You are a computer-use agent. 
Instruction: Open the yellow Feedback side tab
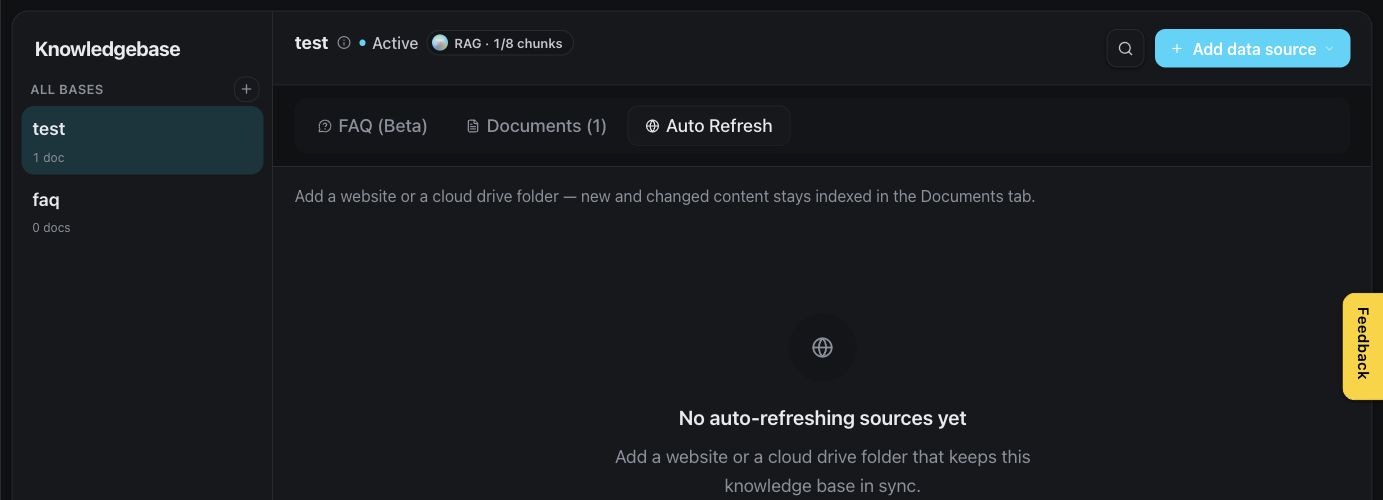click(x=1362, y=346)
